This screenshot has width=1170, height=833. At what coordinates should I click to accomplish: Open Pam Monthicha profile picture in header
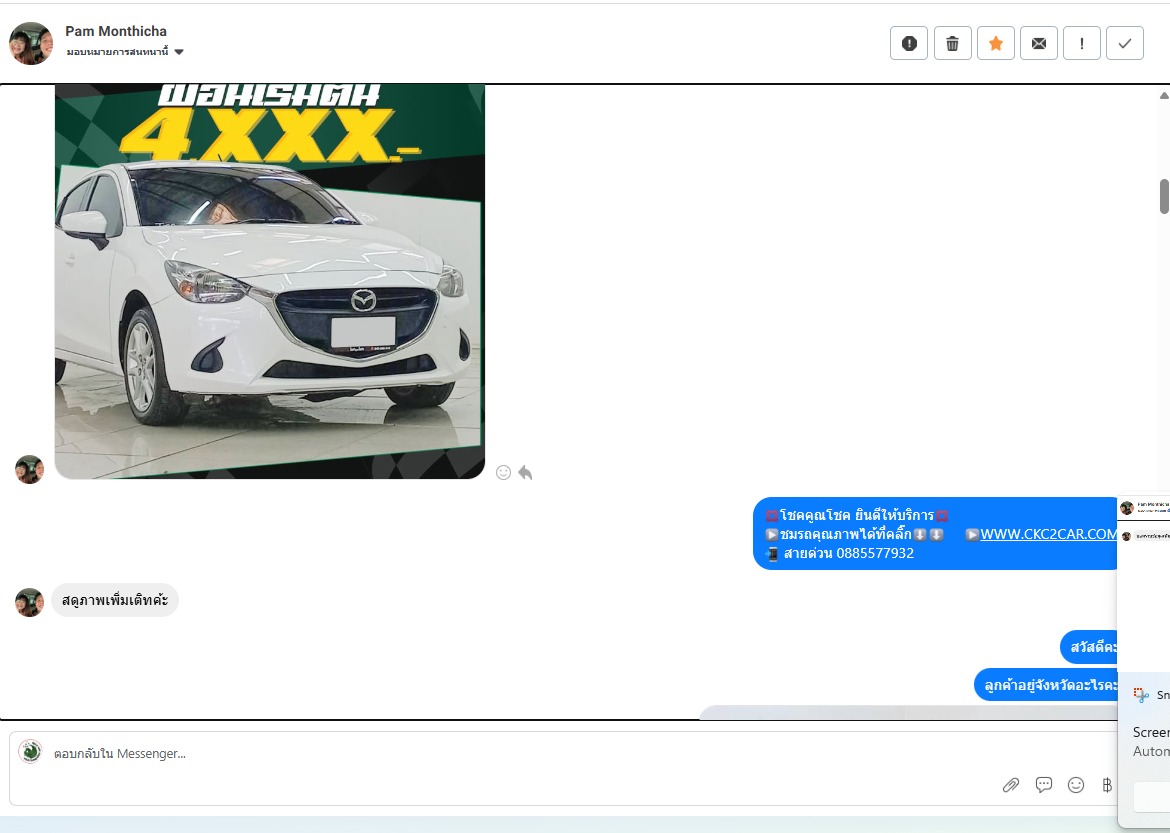(x=31, y=43)
